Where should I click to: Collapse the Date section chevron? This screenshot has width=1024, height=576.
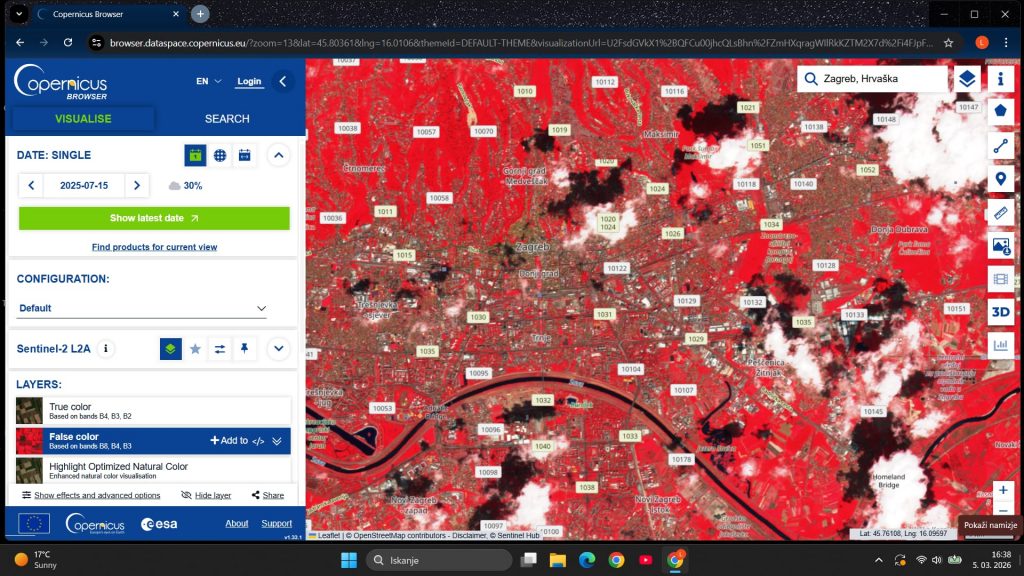click(279, 155)
